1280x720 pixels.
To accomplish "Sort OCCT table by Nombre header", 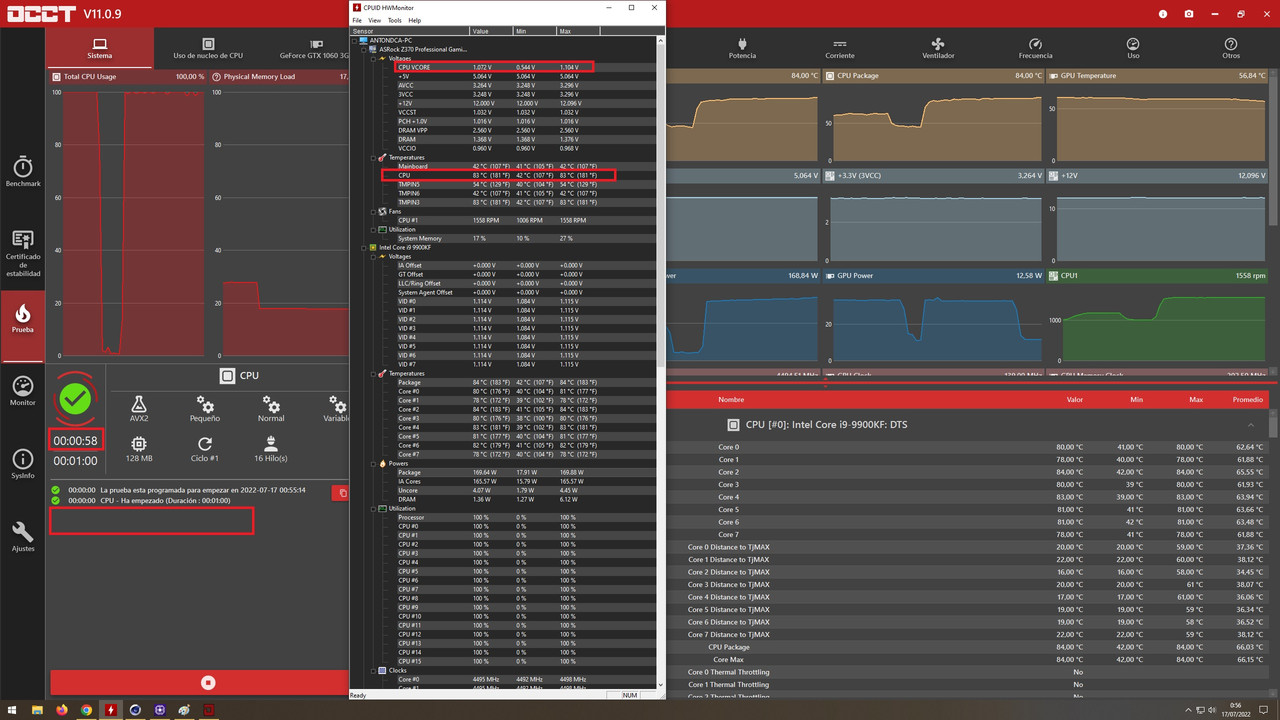I will 731,399.
